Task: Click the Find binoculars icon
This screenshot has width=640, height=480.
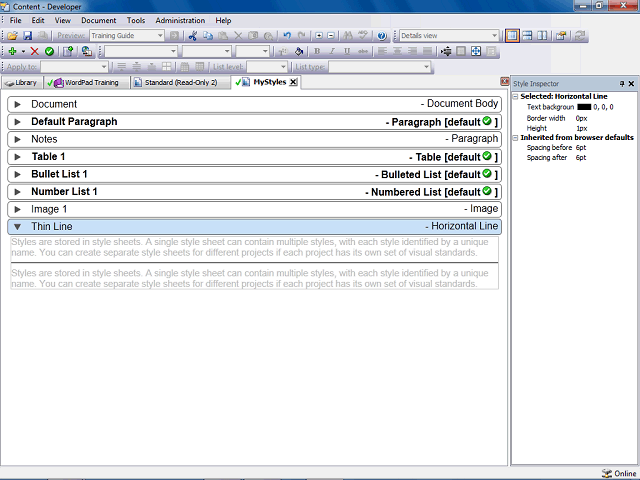Action: click(x=348, y=36)
